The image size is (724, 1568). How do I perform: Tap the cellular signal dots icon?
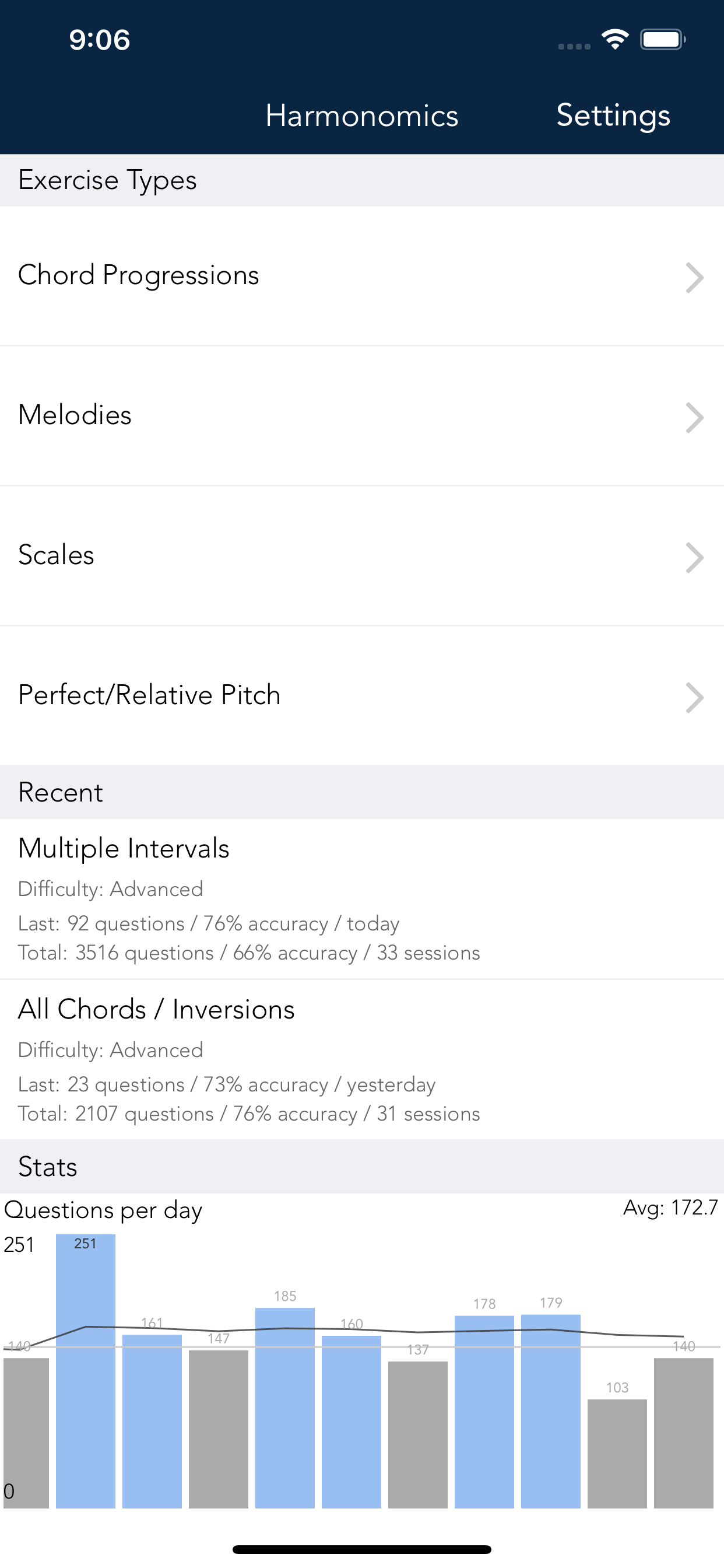pyautogui.click(x=574, y=46)
